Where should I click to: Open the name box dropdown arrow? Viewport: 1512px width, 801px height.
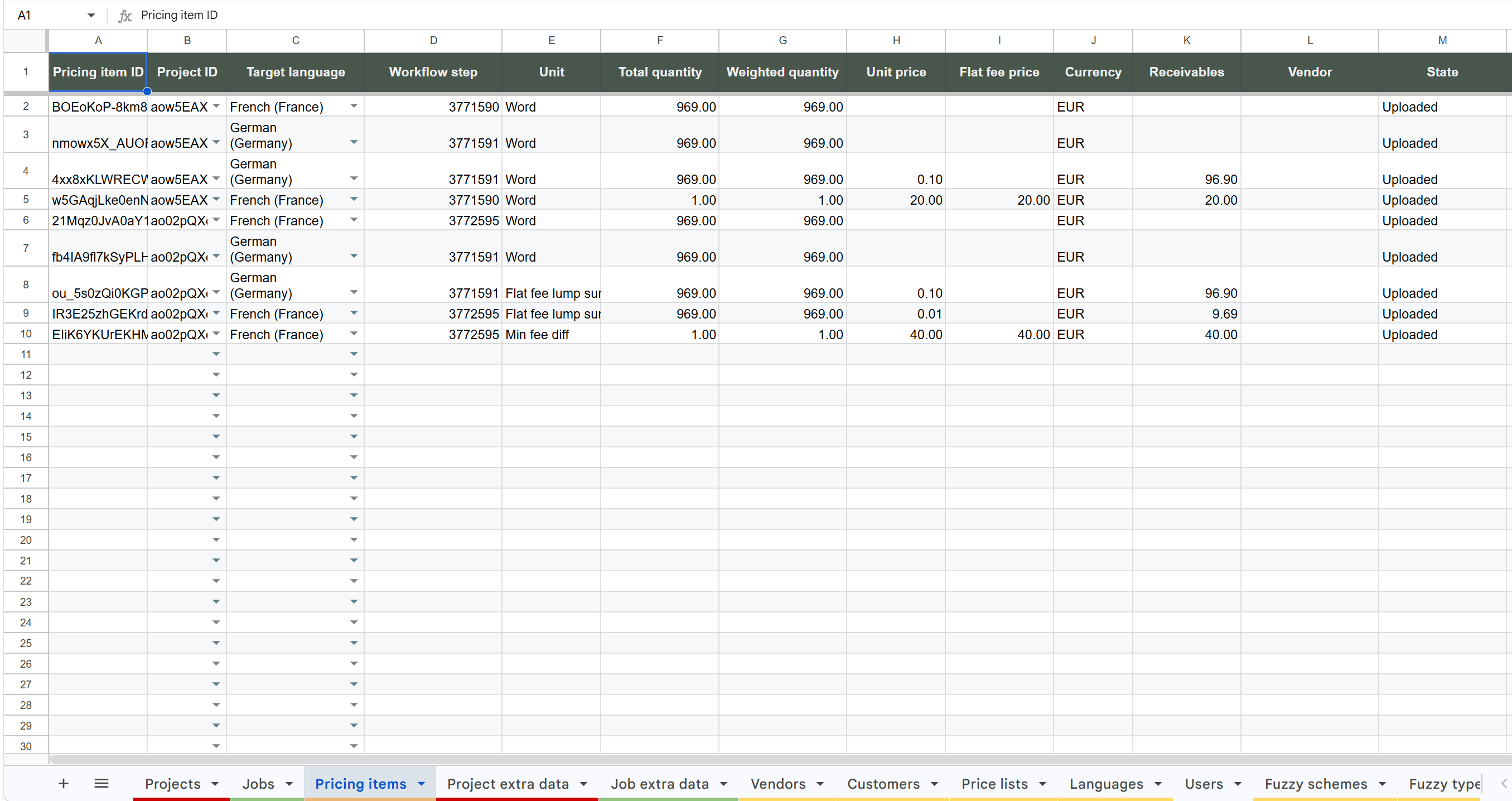coord(91,15)
